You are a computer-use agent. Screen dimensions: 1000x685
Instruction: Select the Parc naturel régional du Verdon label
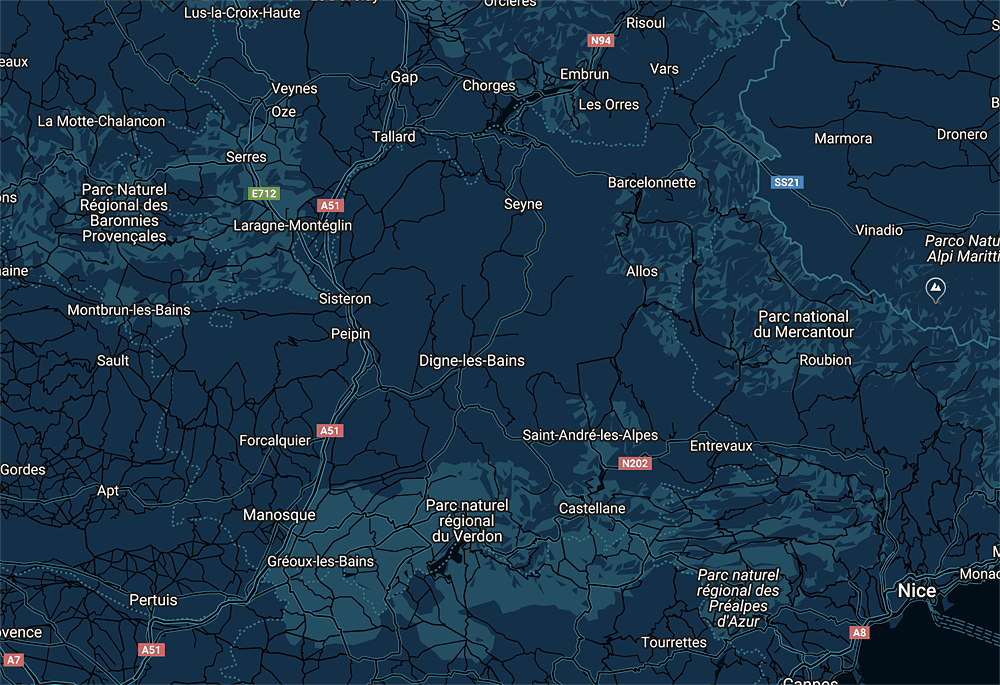tap(467, 521)
